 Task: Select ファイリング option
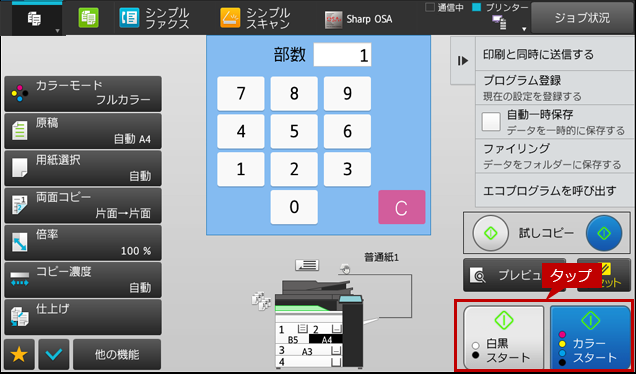[x=555, y=156]
